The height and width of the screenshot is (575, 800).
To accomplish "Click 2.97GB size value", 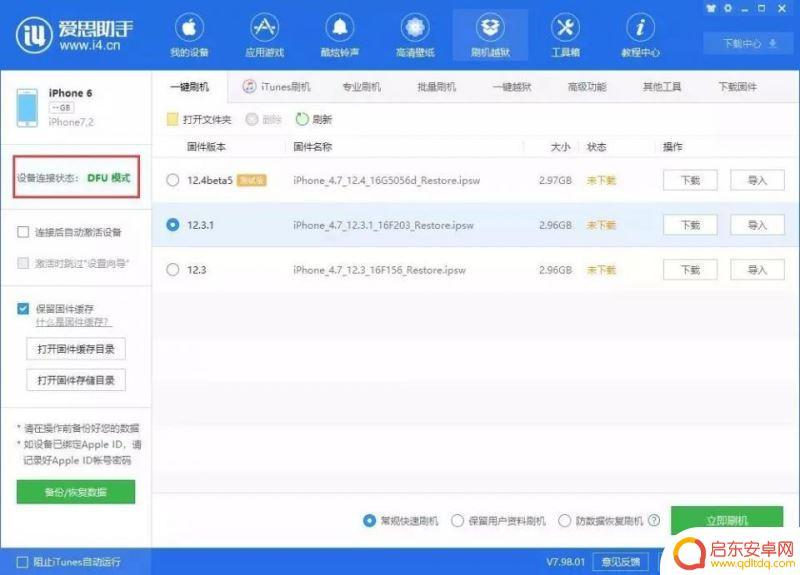I will coord(555,180).
